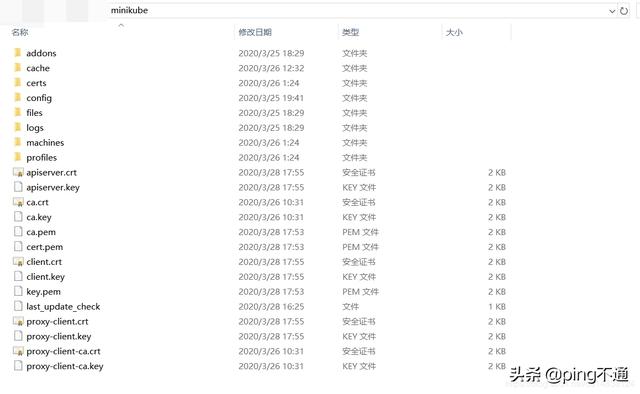640x394 pixels.
Task: Click the machines folder name
Action: [x=45, y=142]
